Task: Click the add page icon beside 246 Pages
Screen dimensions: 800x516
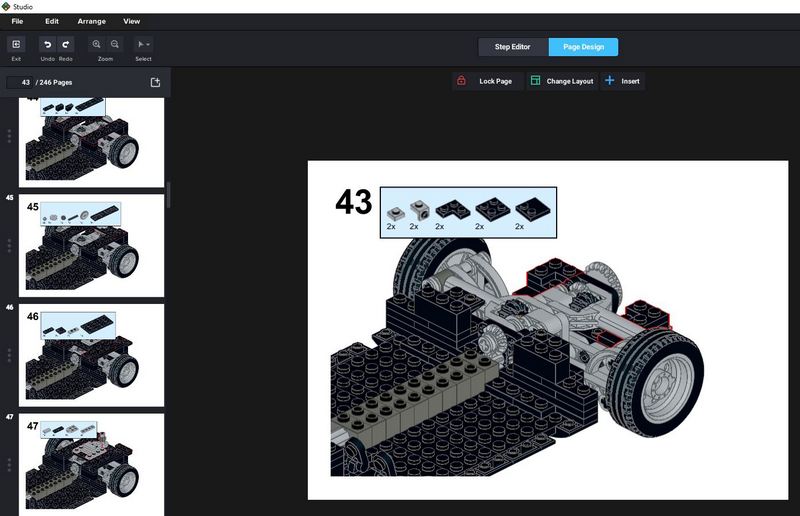Action: [x=156, y=82]
